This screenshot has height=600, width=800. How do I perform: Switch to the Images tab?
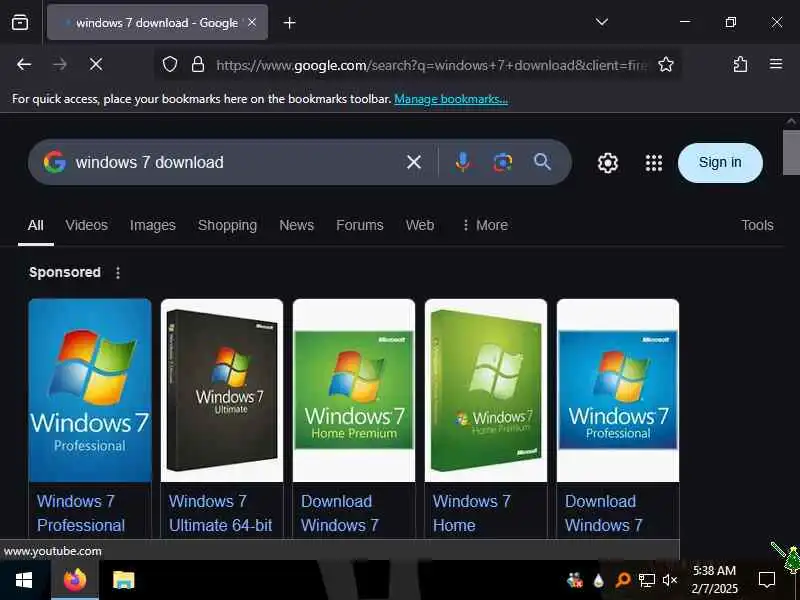[x=153, y=225]
